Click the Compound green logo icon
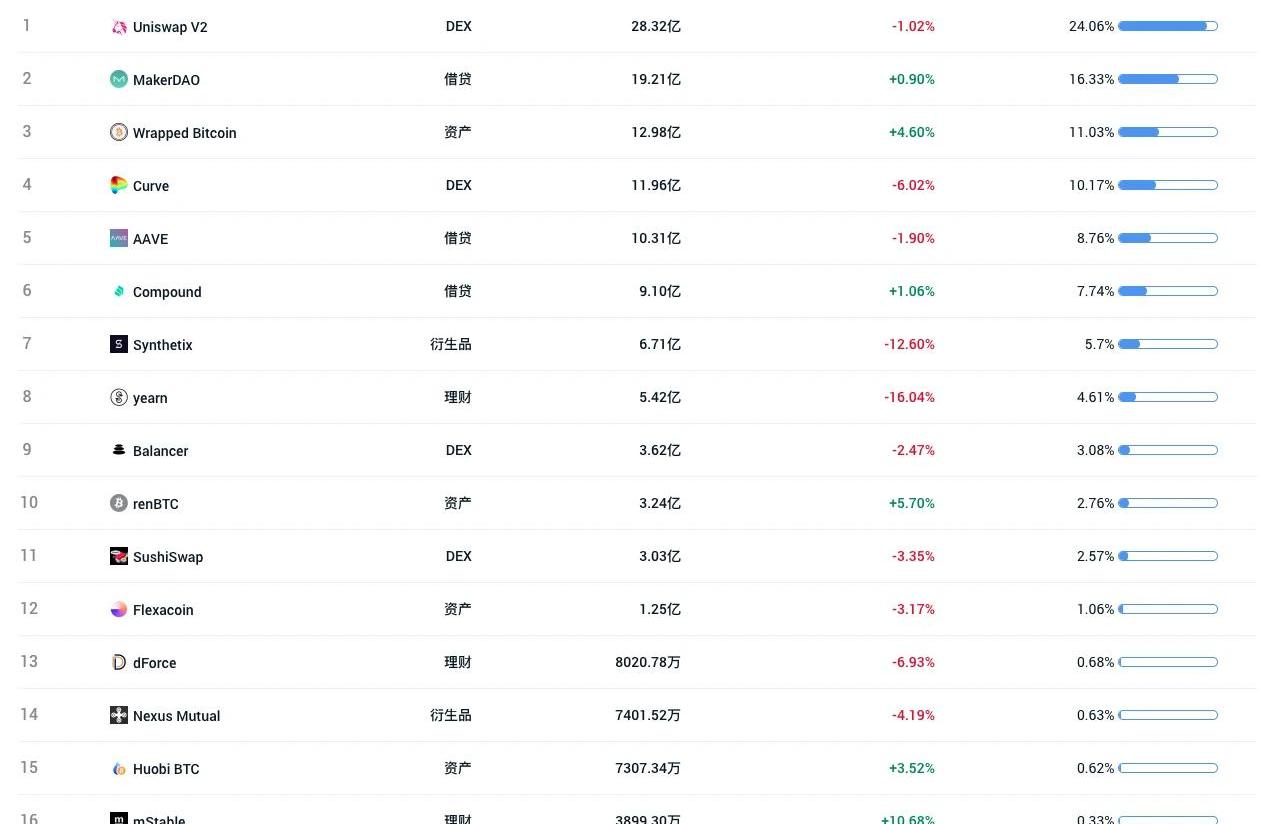The image size is (1264, 824). pyautogui.click(x=119, y=291)
